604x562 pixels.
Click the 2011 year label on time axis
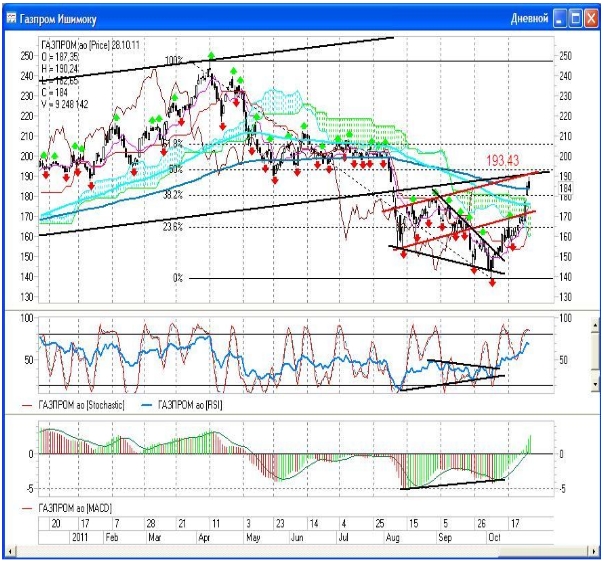tap(80, 537)
